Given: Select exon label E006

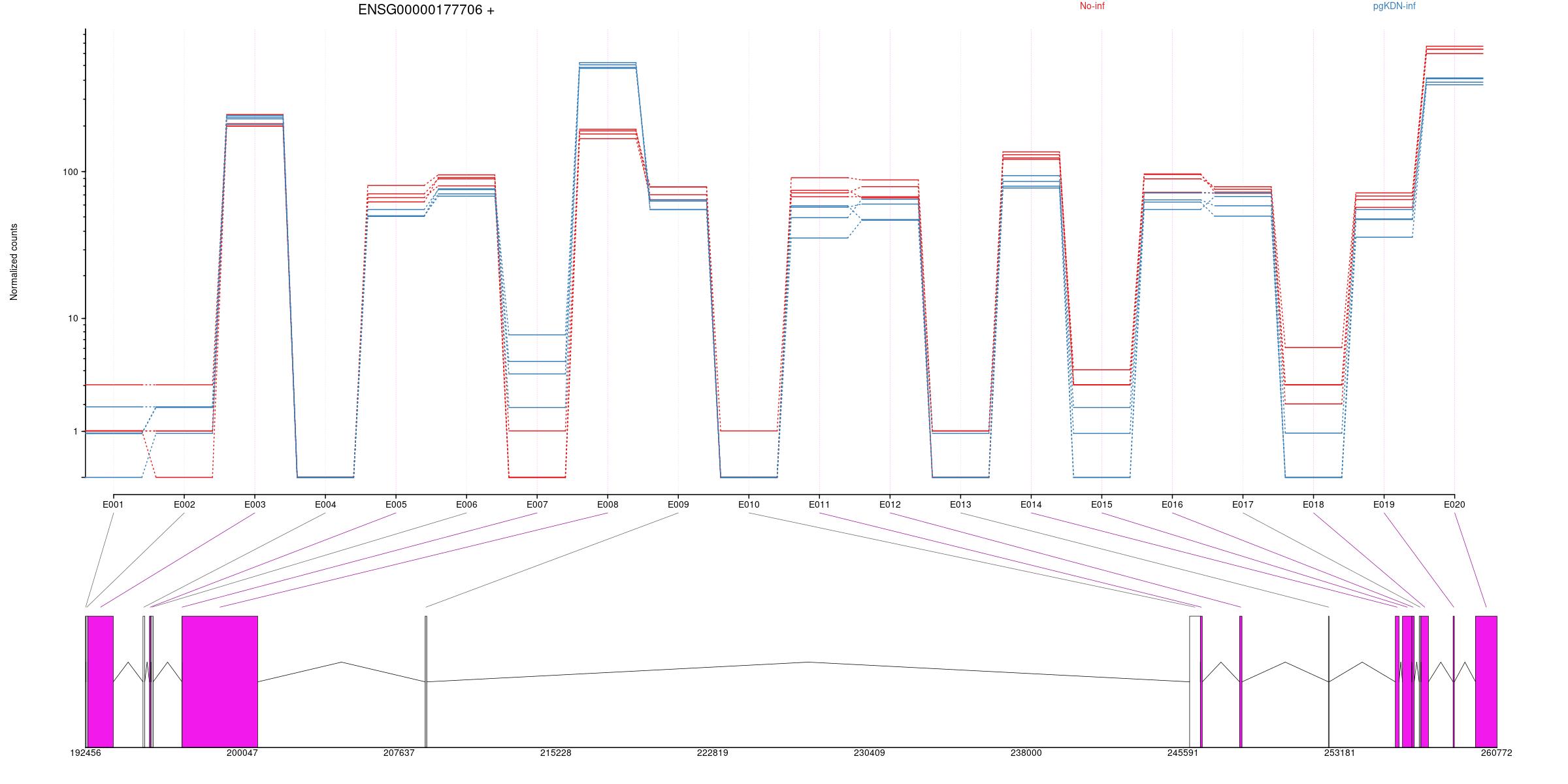Looking at the screenshot, I should coord(466,504).
